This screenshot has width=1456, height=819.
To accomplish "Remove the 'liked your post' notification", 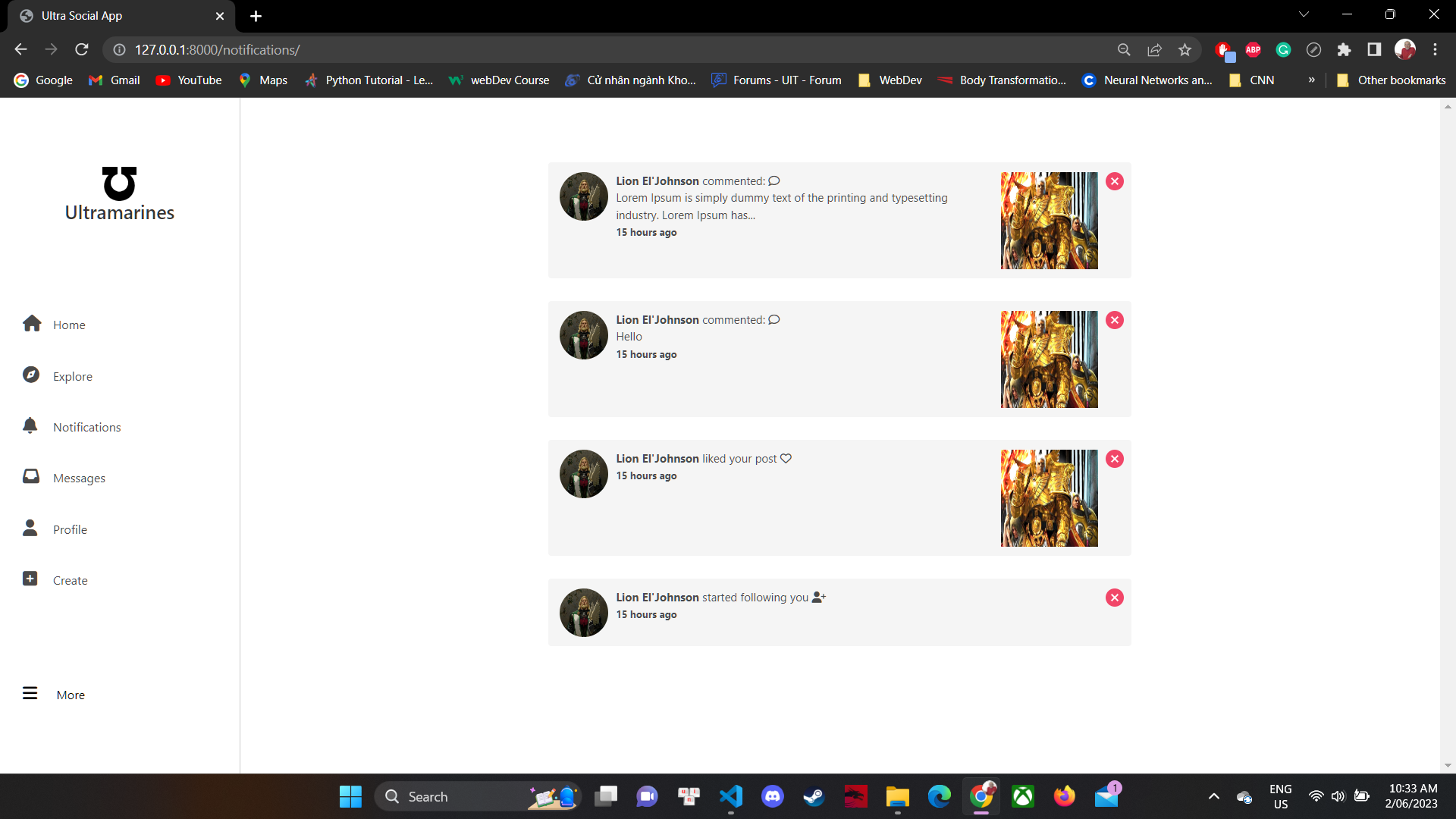I will pos(1114,459).
